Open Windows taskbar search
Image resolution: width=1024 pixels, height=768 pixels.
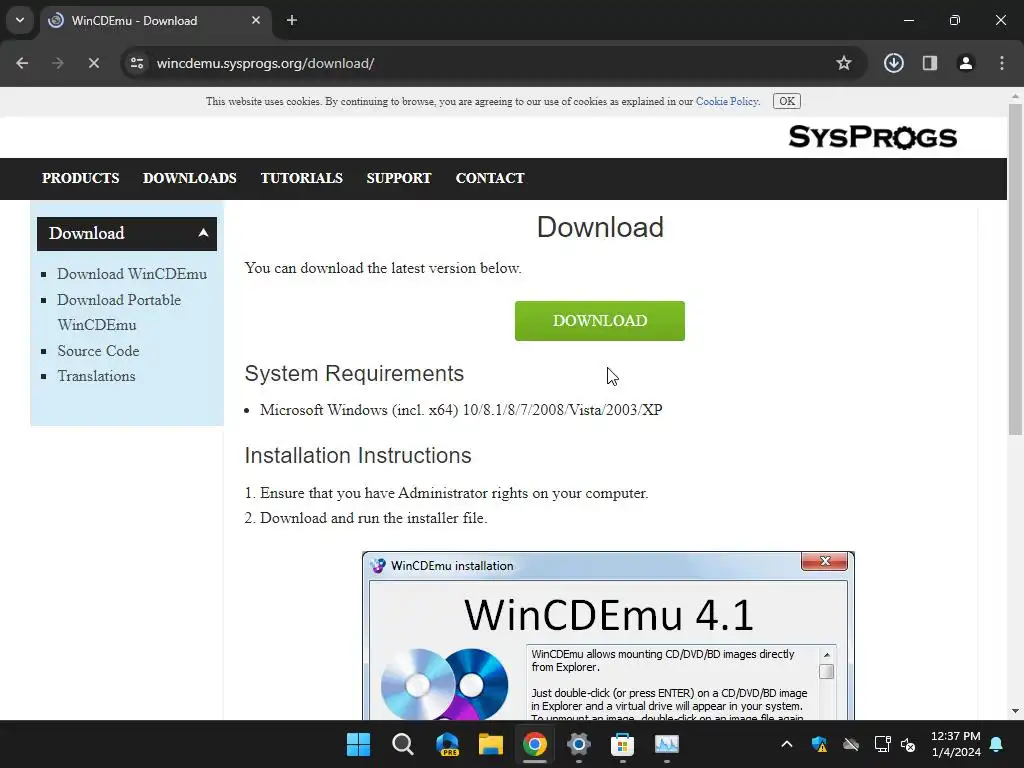coord(402,744)
